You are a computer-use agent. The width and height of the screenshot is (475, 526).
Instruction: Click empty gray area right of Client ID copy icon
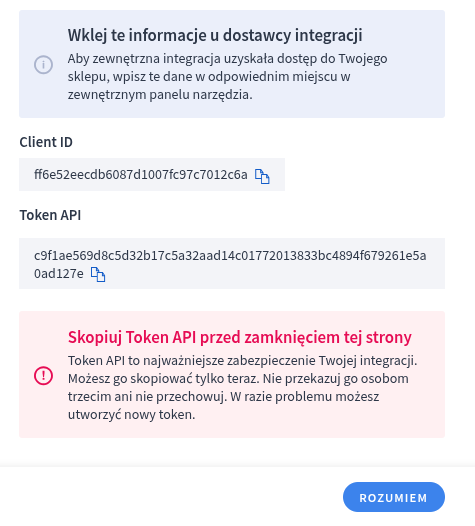click(277, 174)
